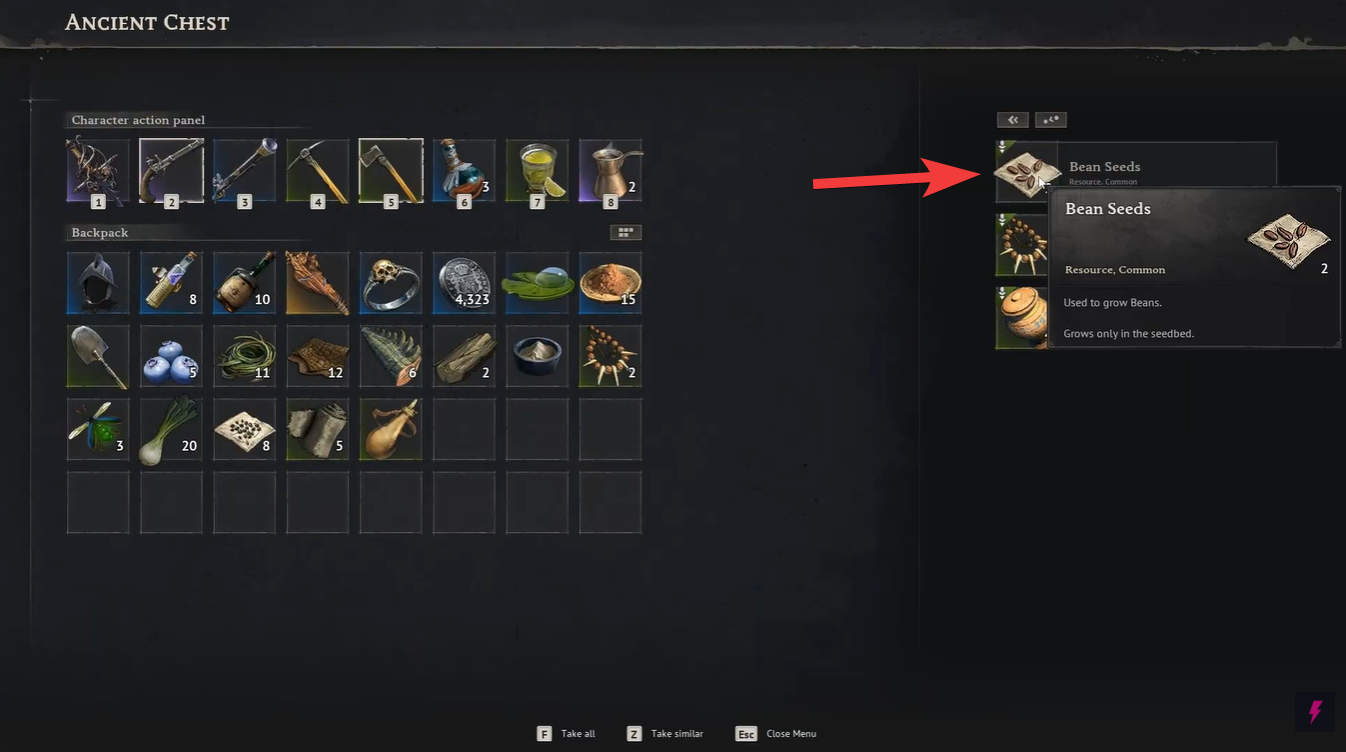Click the firefly item with count 3

click(x=98, y=430)
